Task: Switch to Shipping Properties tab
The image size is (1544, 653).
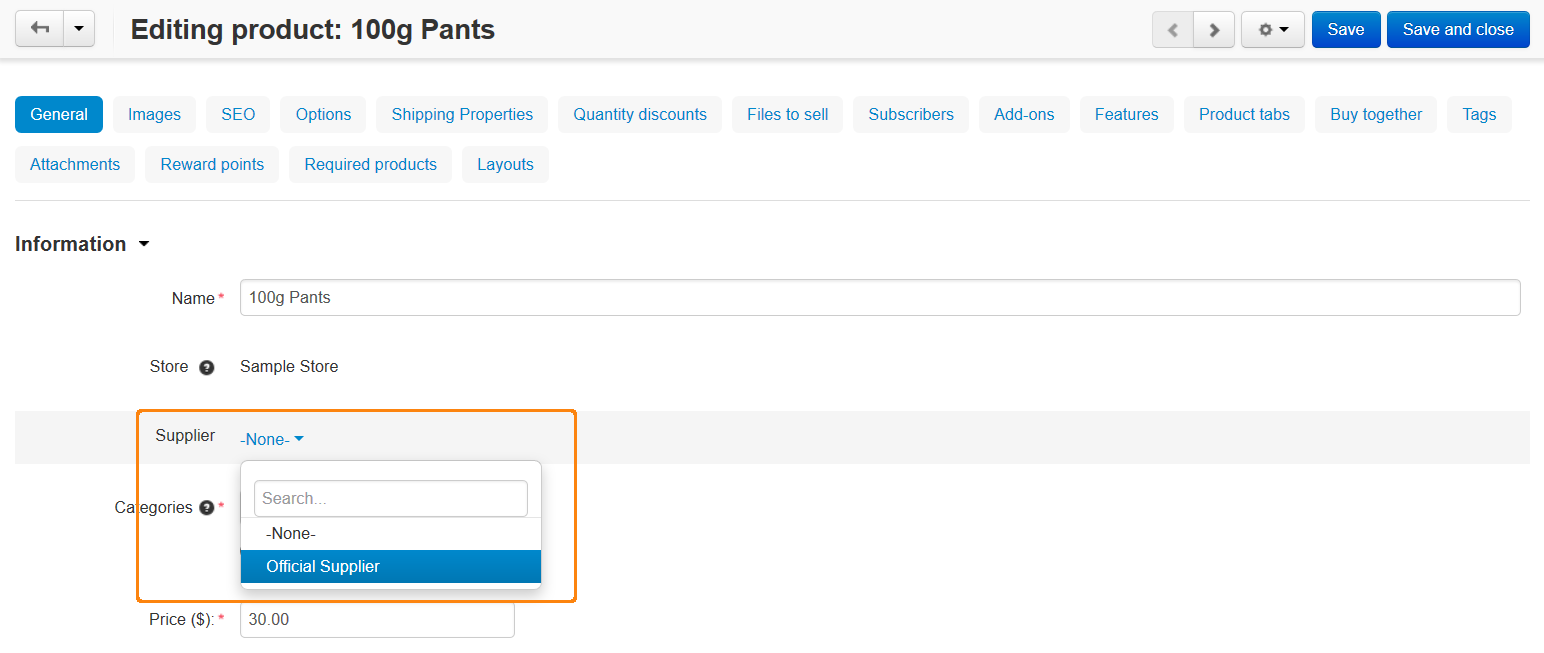Action: pos(462,114)
